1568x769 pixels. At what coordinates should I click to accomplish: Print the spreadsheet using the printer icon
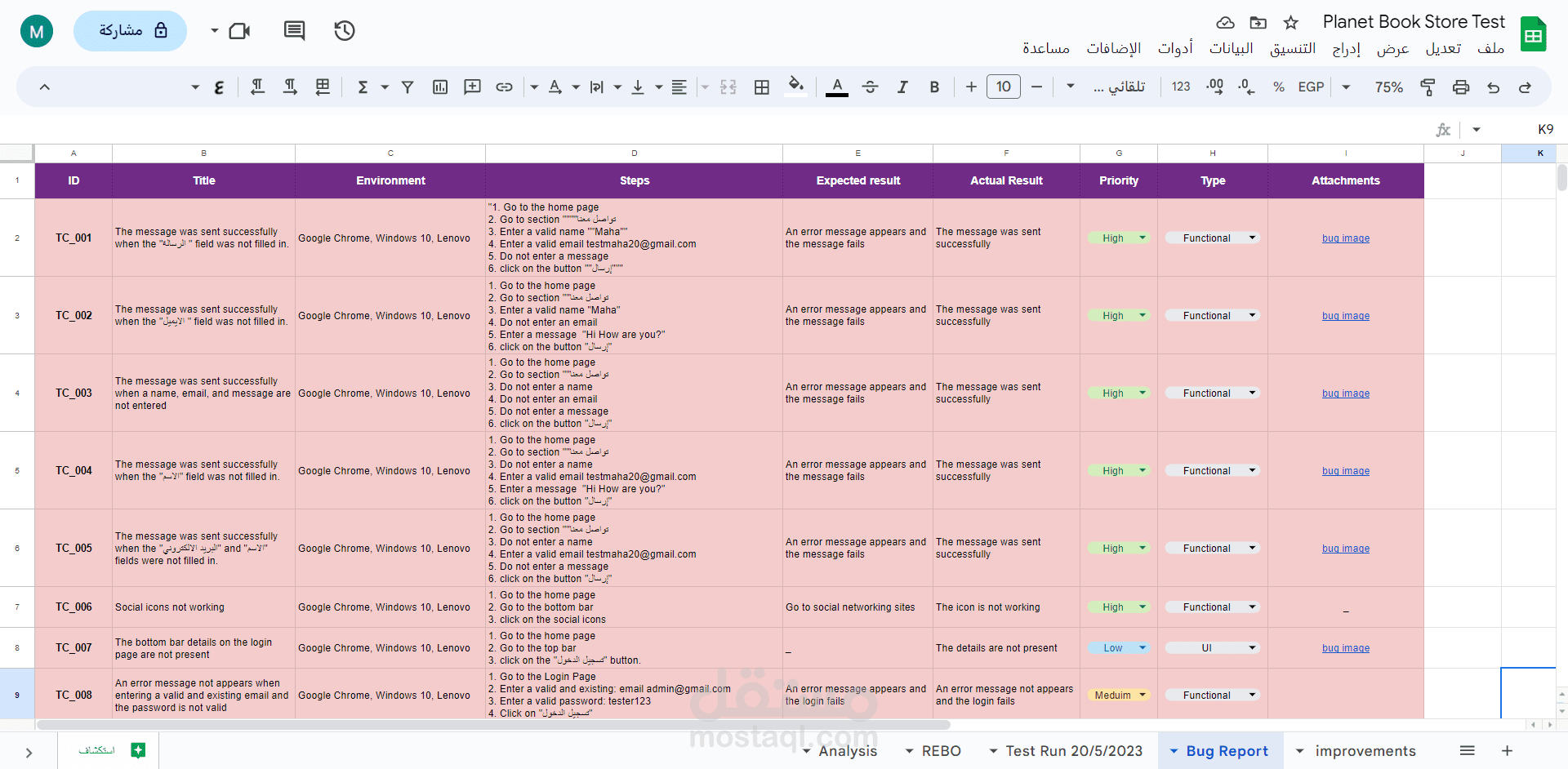coord(1461,87)
